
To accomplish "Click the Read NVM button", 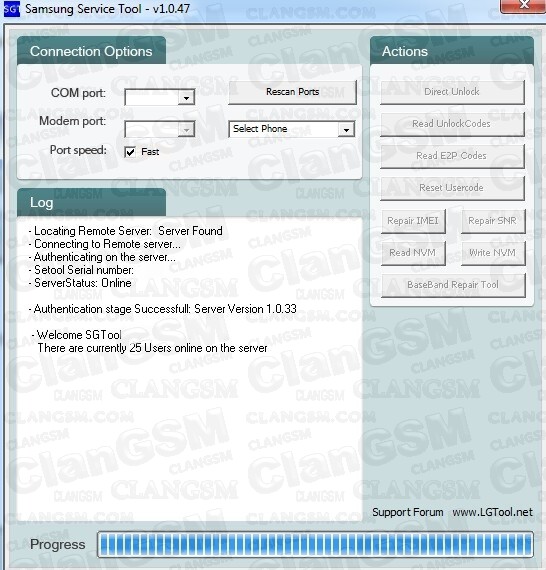I will 413,253.
